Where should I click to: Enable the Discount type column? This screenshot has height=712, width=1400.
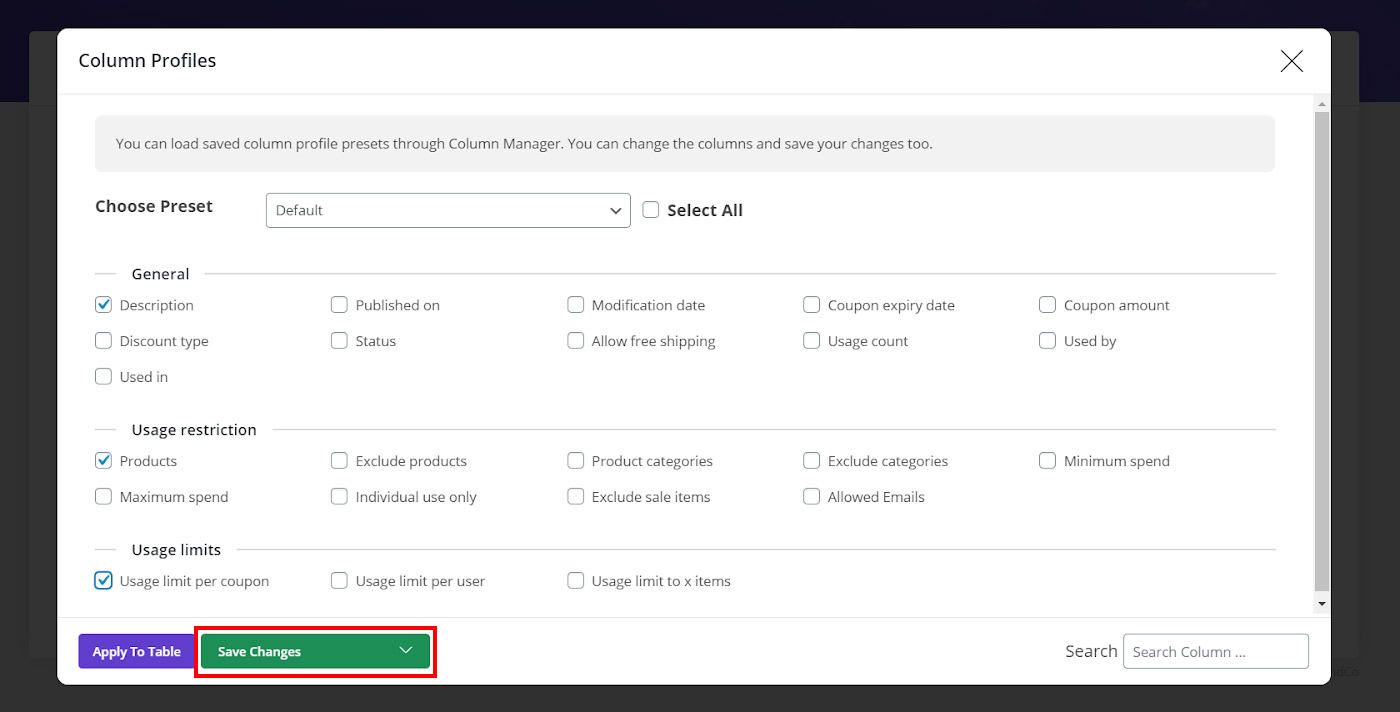(103, 341)
